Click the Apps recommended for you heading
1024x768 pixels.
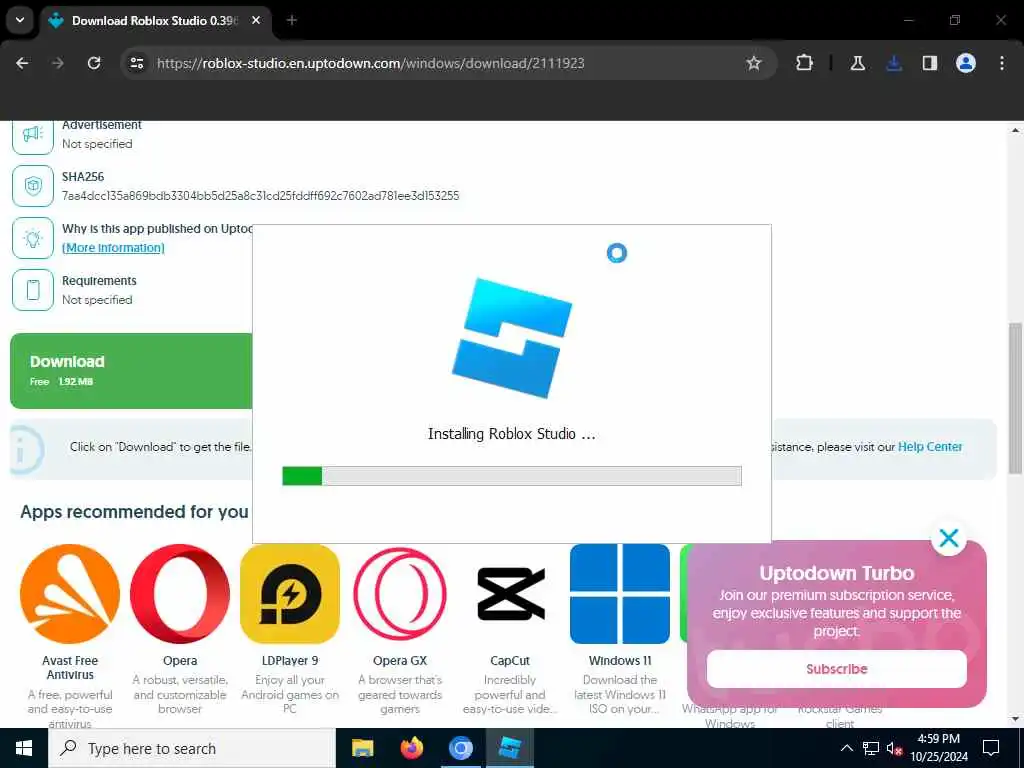pos(134,511)
